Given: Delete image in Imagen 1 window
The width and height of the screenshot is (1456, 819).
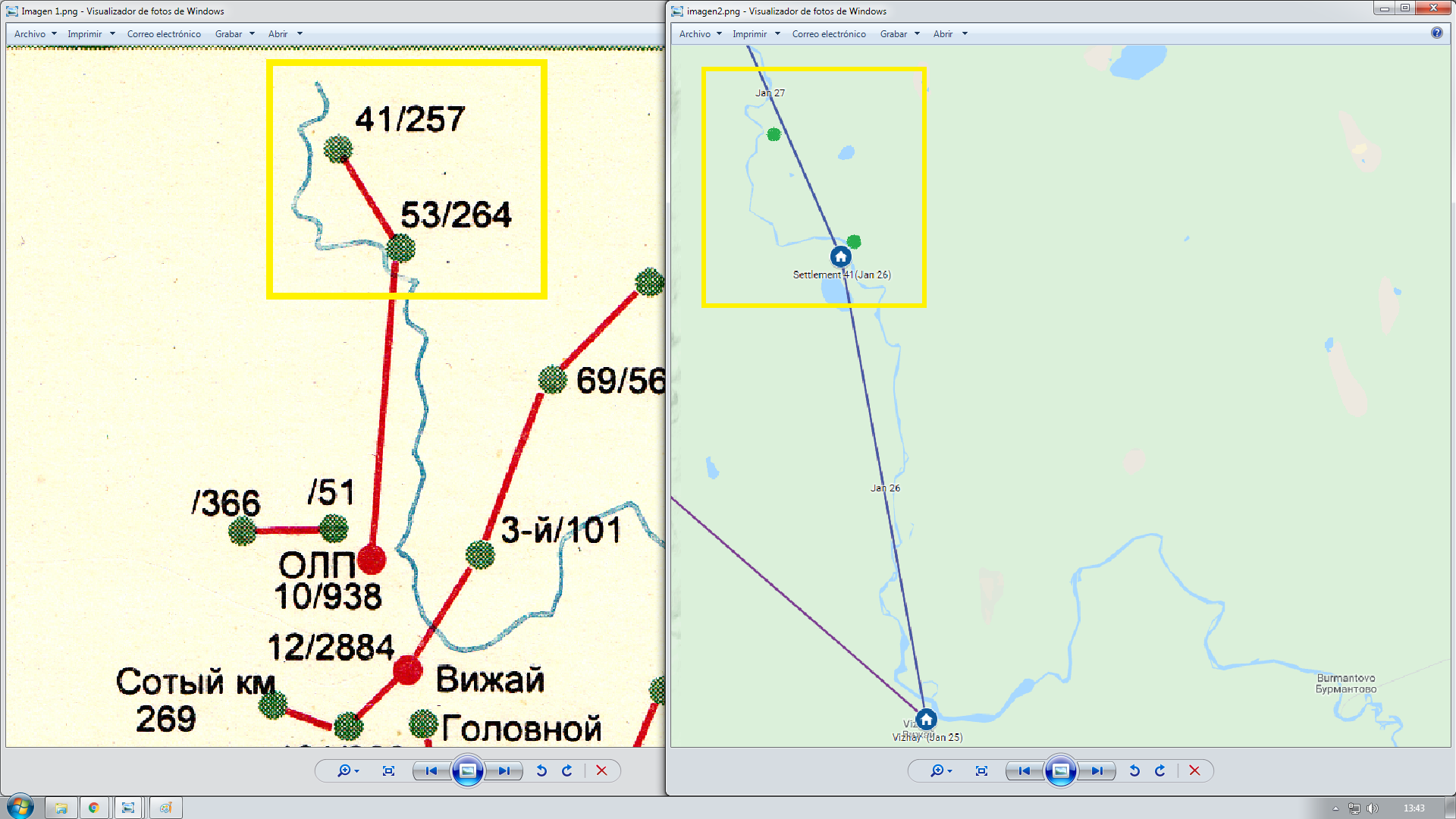Looking at the screenshot, I should [x=601, y=770].
